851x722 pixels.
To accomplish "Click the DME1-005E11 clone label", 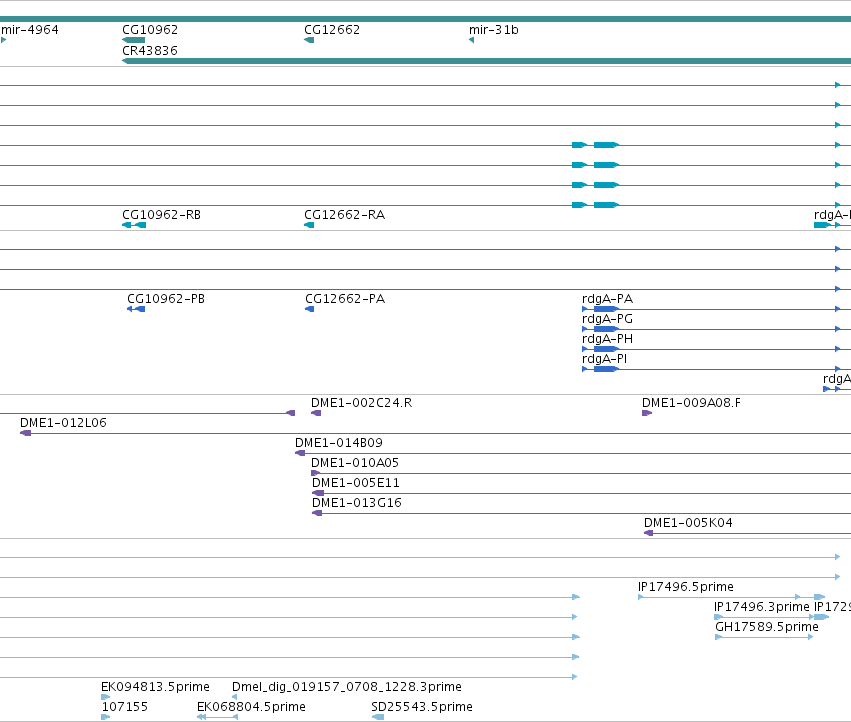I will [355, 483].
